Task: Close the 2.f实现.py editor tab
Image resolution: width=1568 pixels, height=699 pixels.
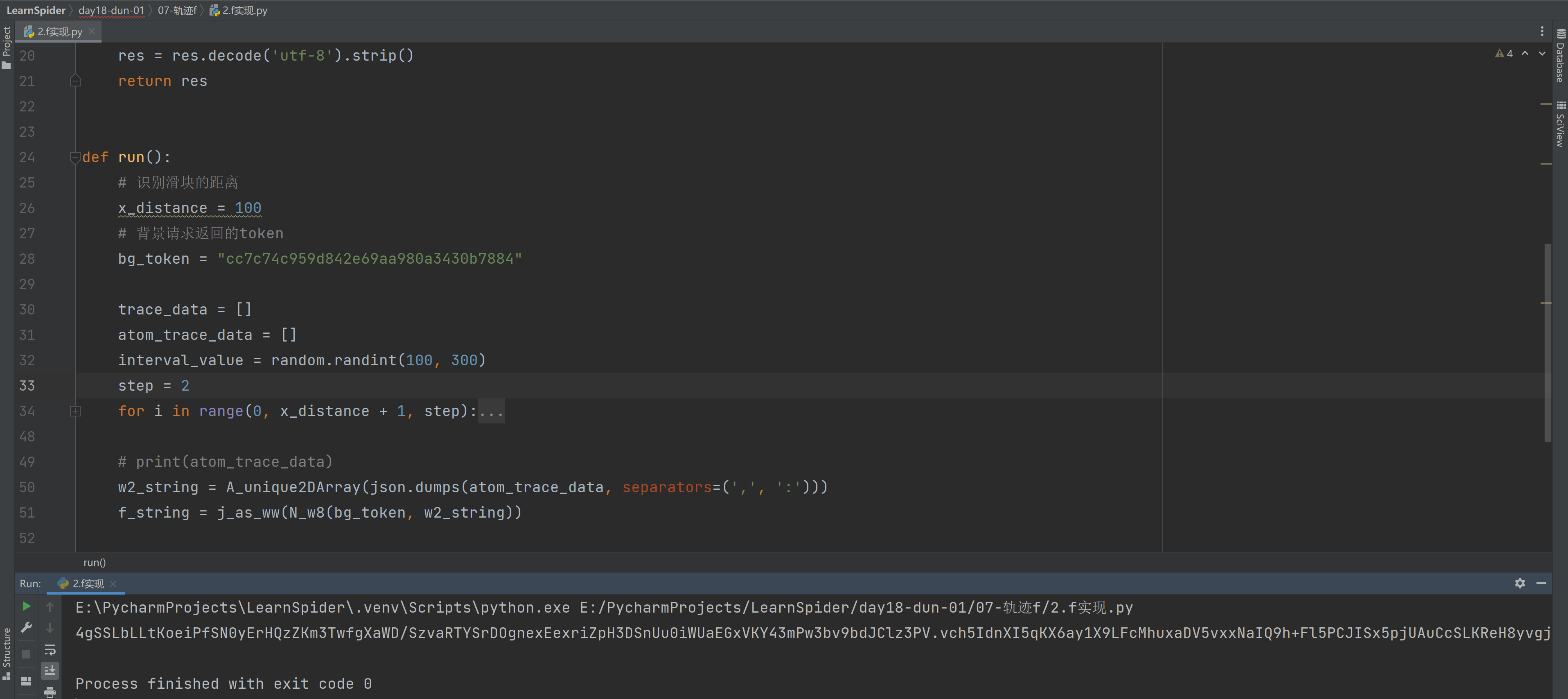Action: (92, 31)
